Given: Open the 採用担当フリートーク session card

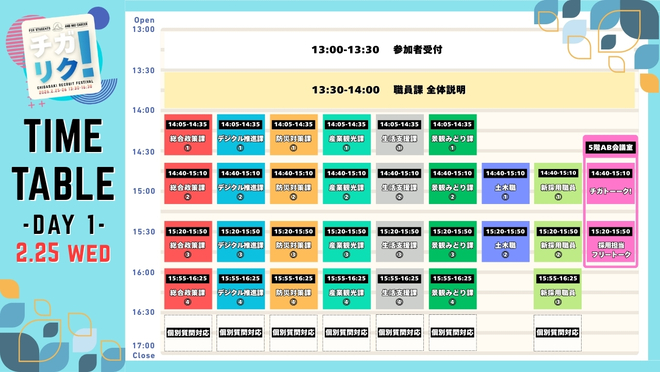Looking at the screenshot, I should (x=610, y=243).
